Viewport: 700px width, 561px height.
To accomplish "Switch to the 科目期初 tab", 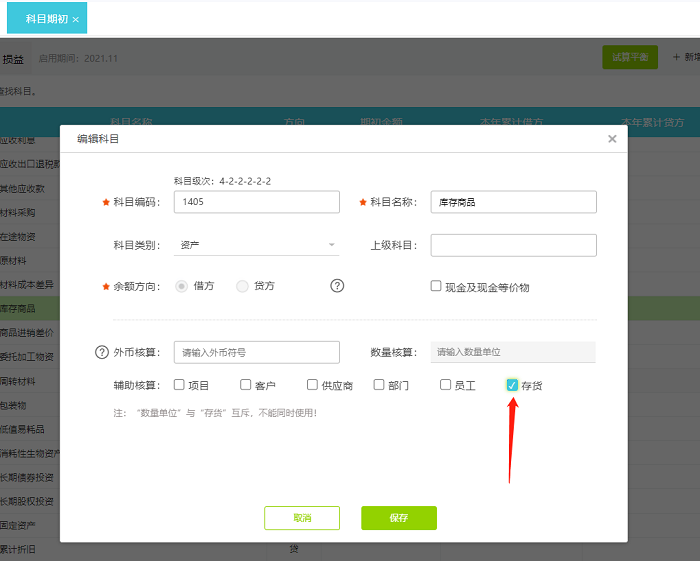I will coord(46,19).
